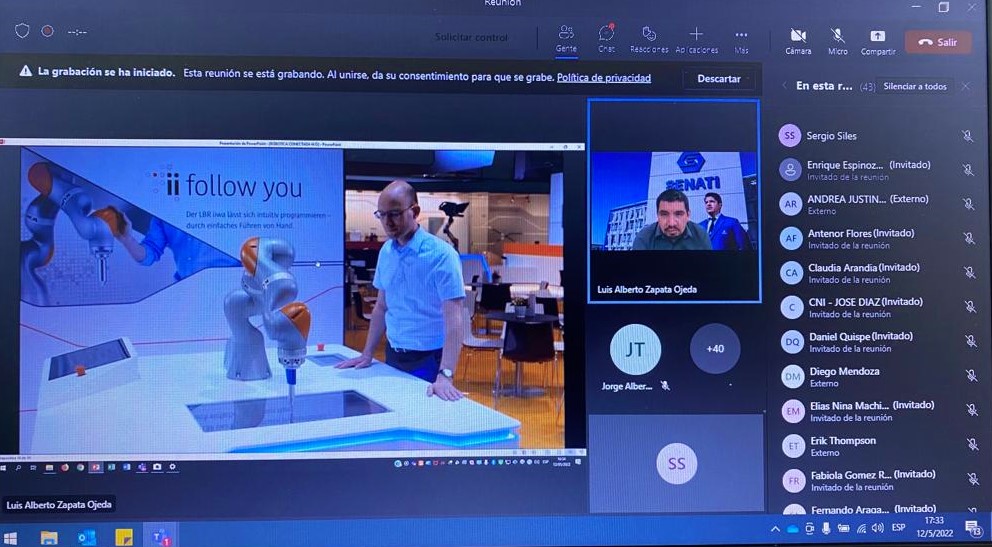Show hidden system tray icons
This screenshot has width=992, height=547.
pos(775,528)
